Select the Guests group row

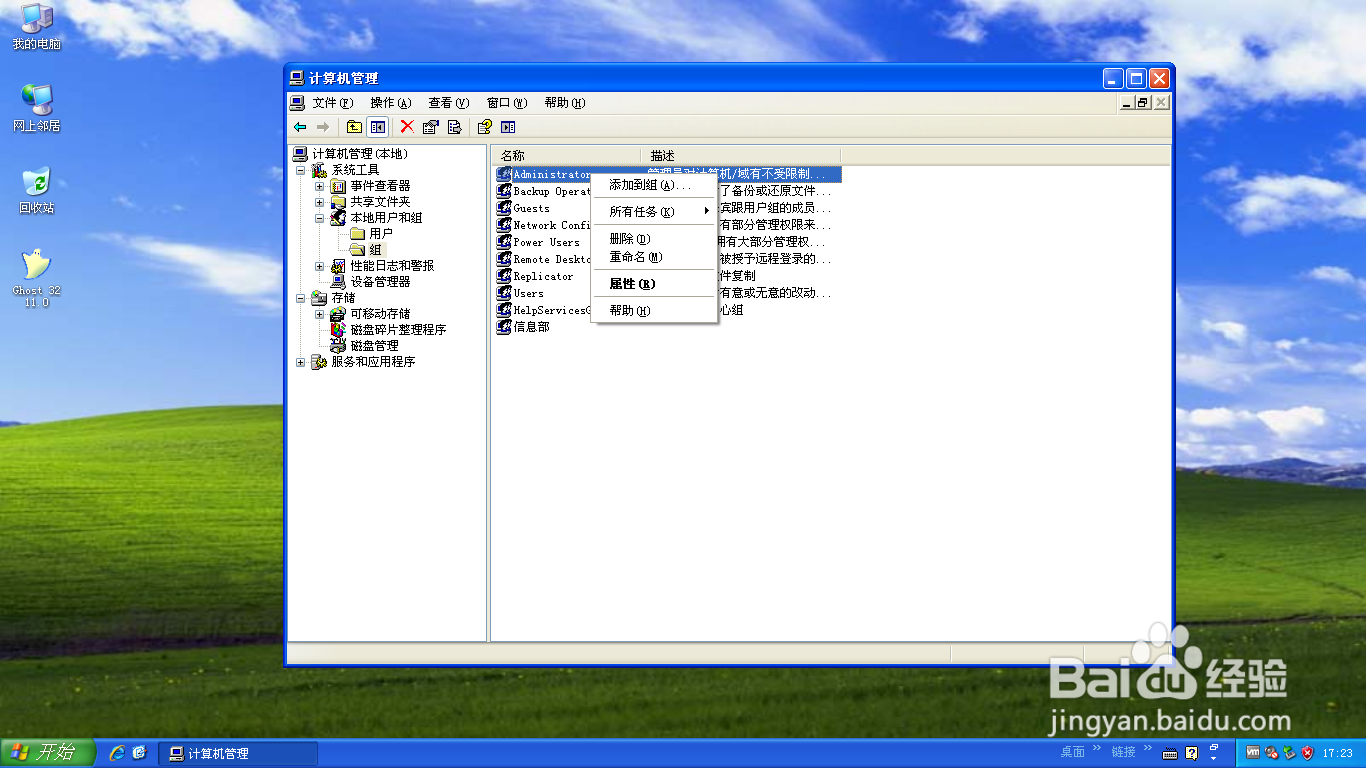(x=523, y=208)
